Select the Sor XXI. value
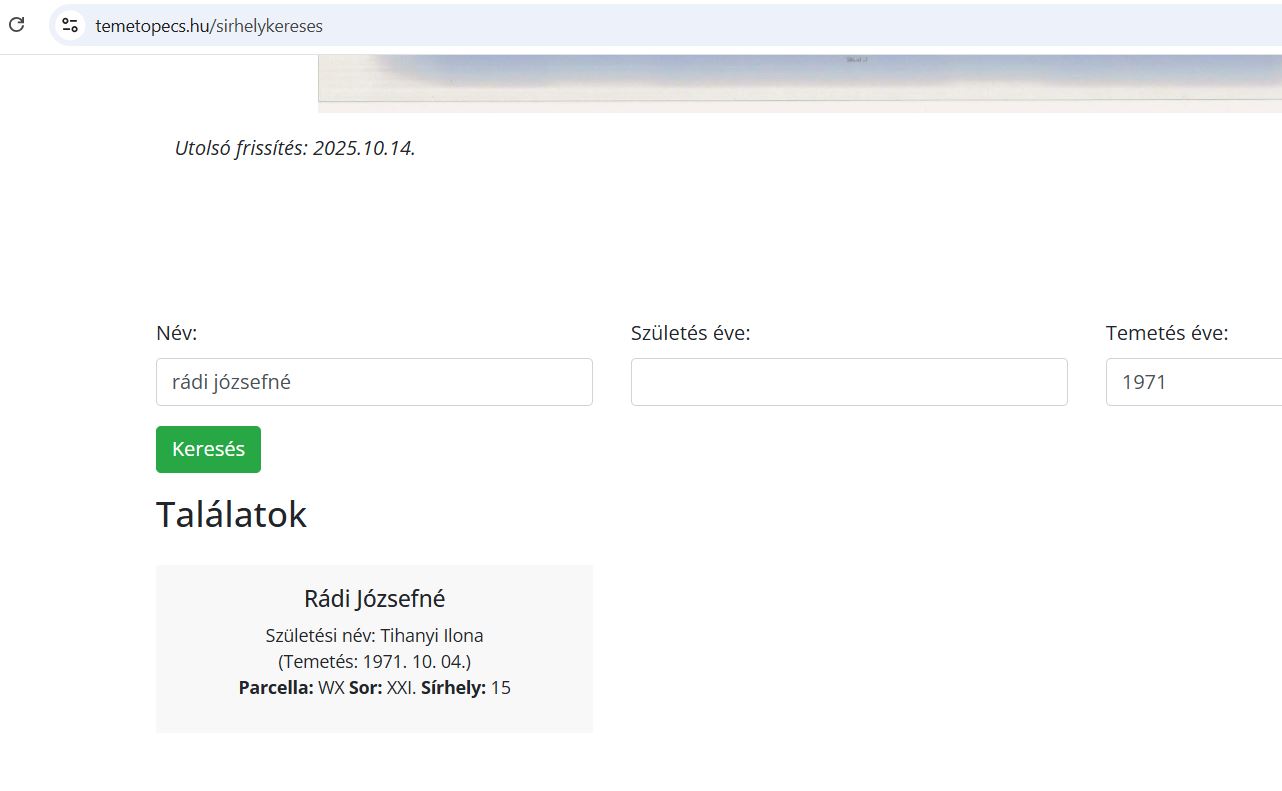 click(400, 688)
